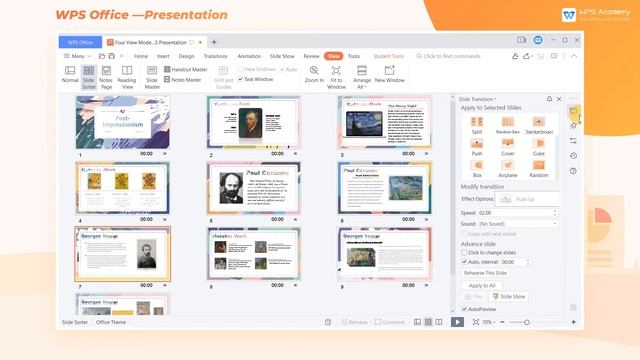640x360 pixels.
Task: Click the save icon in quick toolbar
Action: click(x=111, y=56)
